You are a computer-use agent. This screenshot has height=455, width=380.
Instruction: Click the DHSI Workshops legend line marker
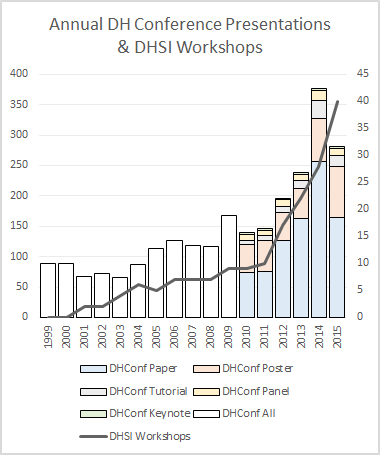[x=93, y=436]
